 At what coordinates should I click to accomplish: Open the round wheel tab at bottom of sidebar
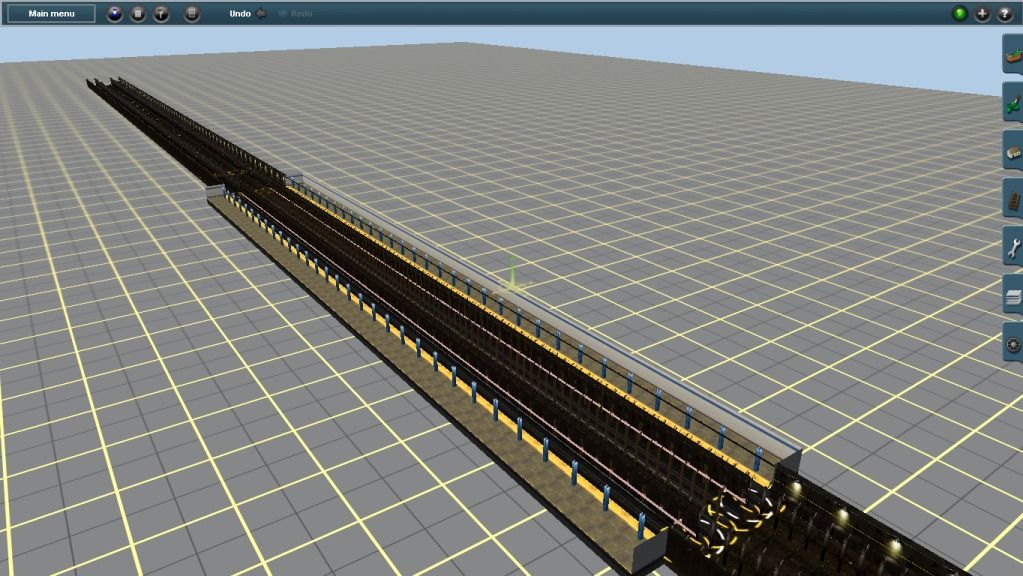(1013, 344)
